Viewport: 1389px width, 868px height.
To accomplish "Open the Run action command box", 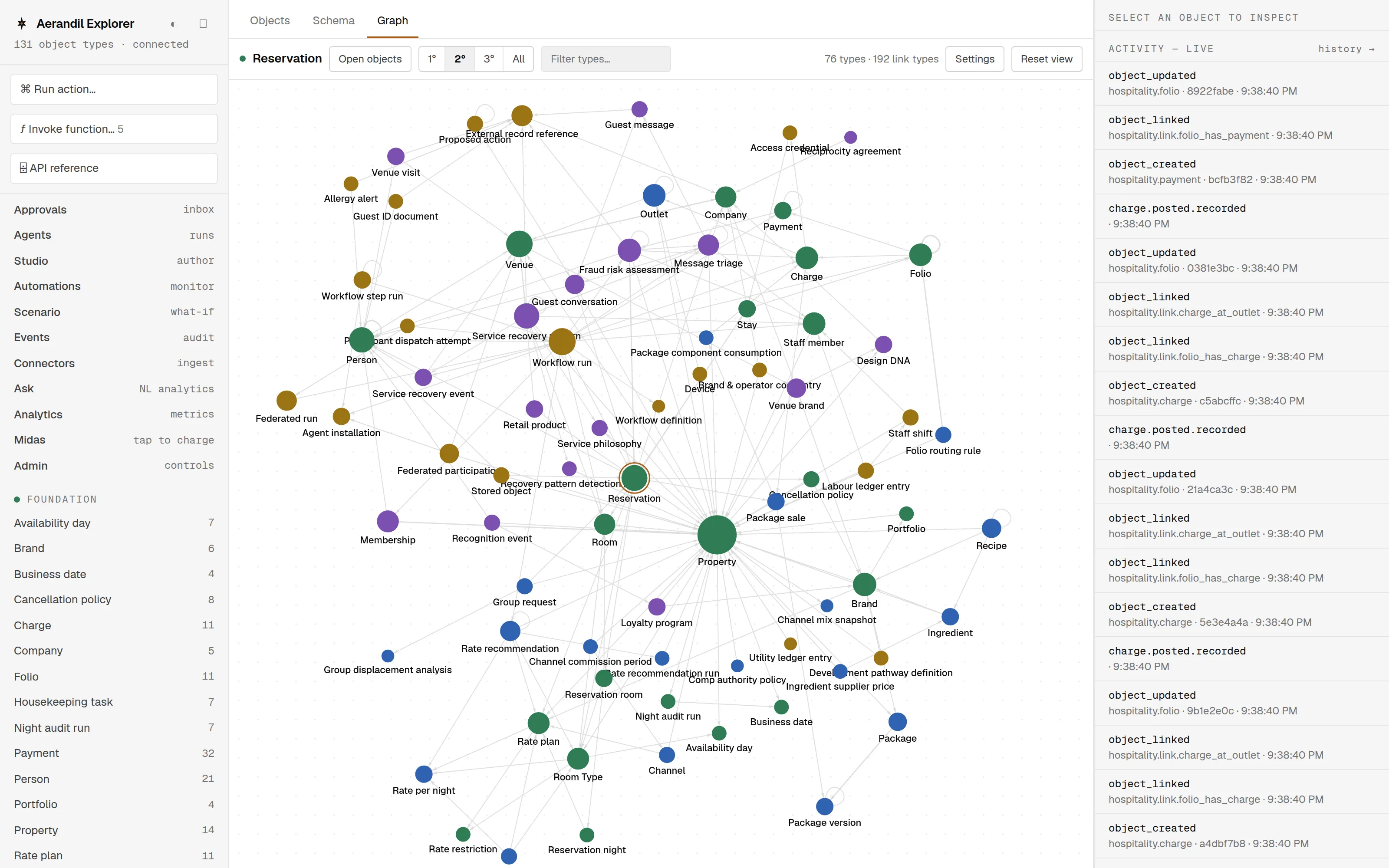I will tap(114, 89).
